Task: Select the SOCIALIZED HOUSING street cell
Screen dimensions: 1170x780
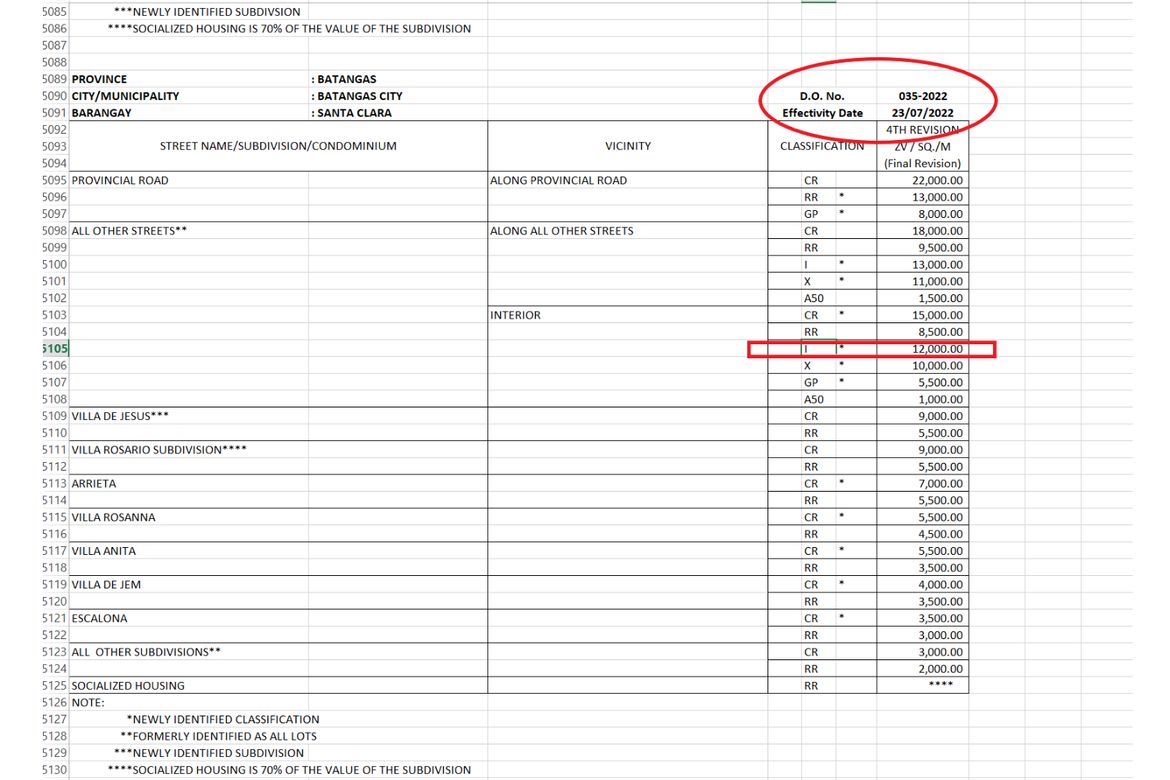Action: click(x=128, y=686)
